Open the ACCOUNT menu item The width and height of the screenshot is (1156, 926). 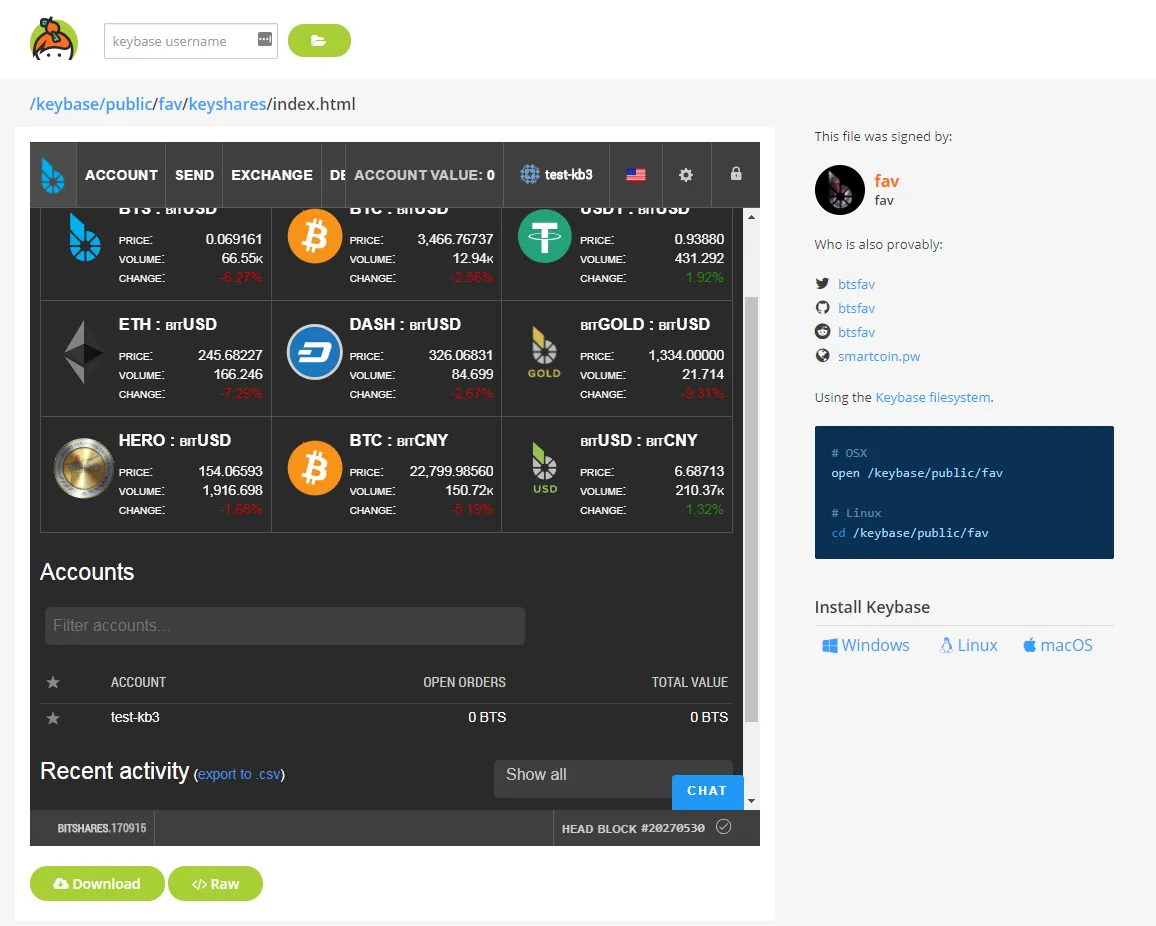pyautogui.click(x=121, y=175)
